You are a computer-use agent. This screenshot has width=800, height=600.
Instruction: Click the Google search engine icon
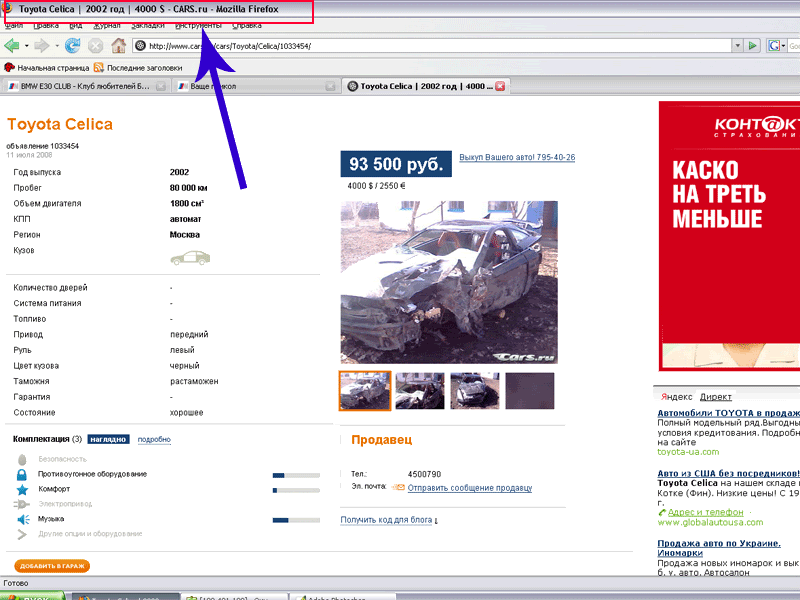click(774, 46)
